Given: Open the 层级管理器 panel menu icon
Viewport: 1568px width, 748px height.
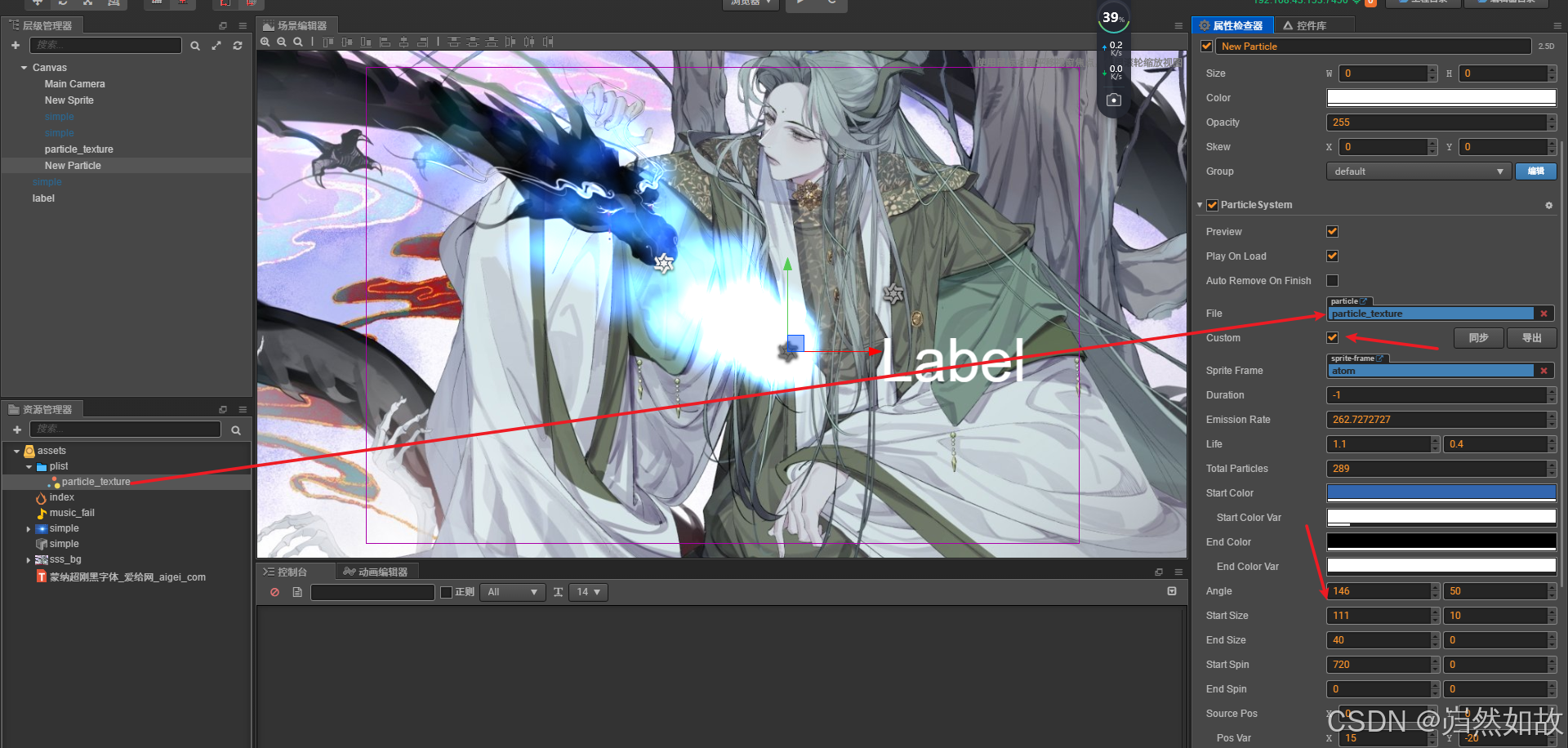Looking at the screenshot, I should (243, 26).
